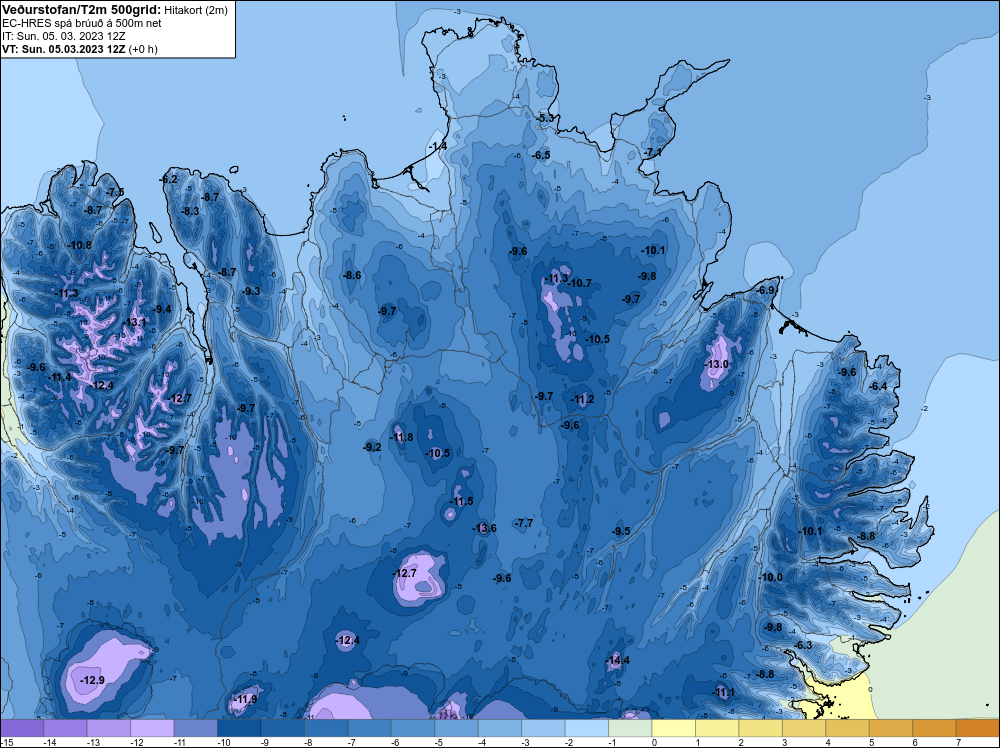Viewport: 1000px width, 748px height.
Task: Click the -15 tick label on legend
Action: click(6, 742)
